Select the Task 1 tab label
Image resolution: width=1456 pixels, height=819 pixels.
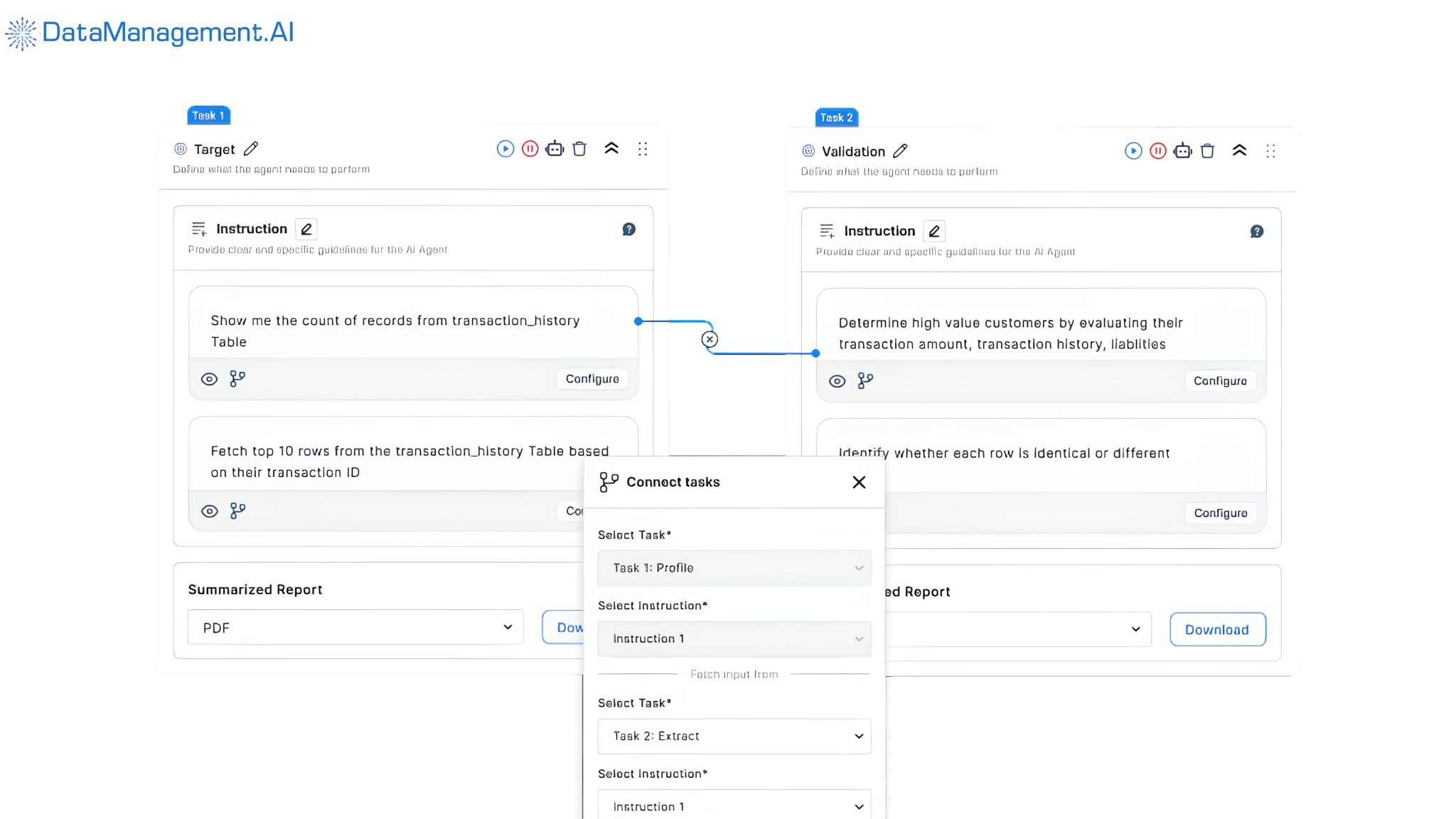pos(208,115)
